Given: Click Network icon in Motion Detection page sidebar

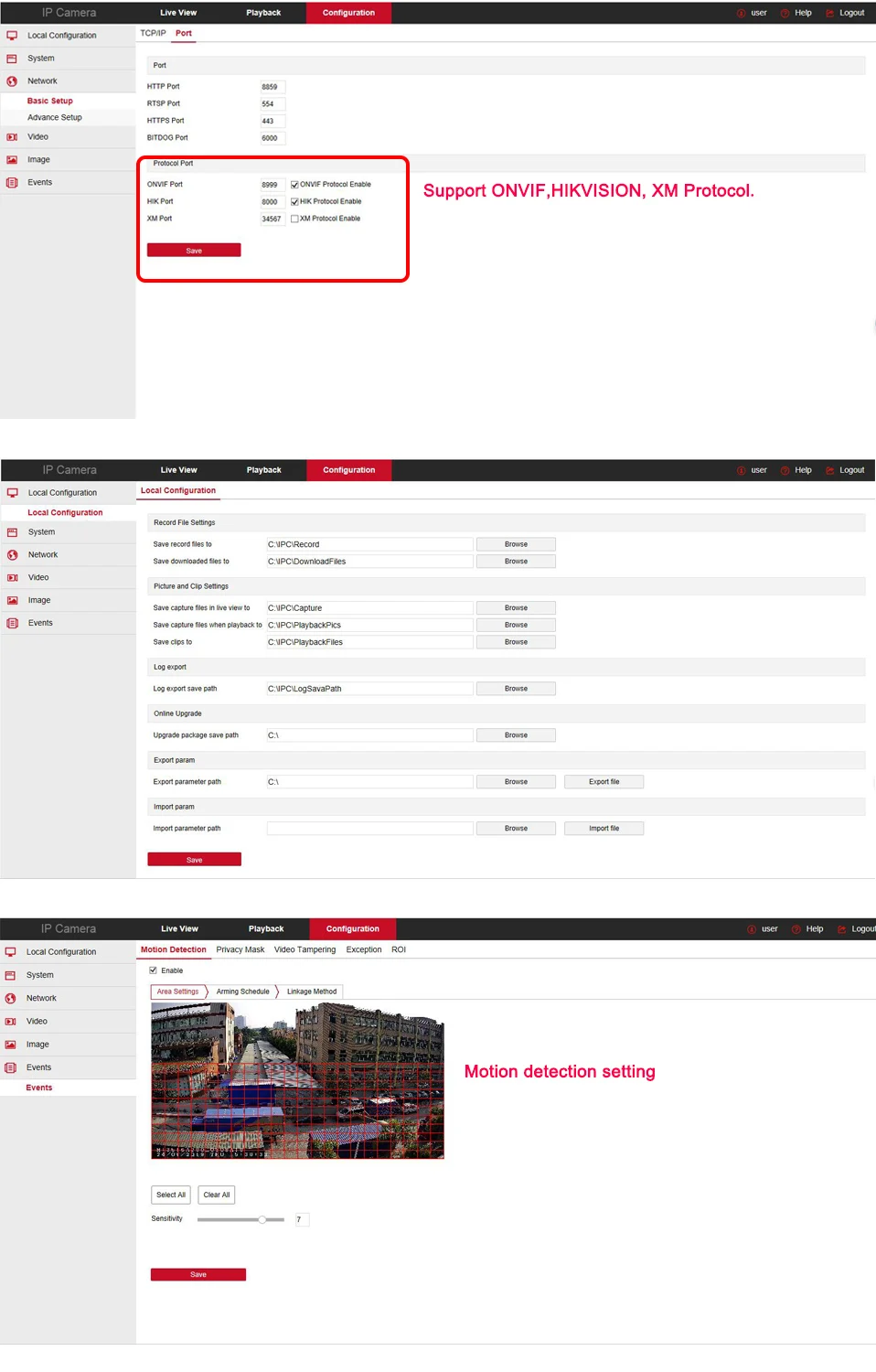Looking at the screenshot, I should click(10, 999).
